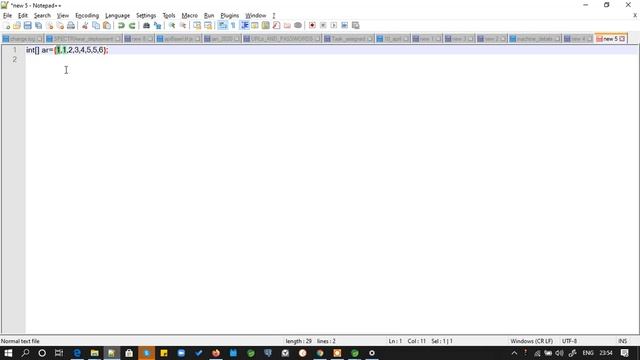The height and width of the screenshot is (360, 640).
Task: Open the Macro menu
Action: click(189, 16)
